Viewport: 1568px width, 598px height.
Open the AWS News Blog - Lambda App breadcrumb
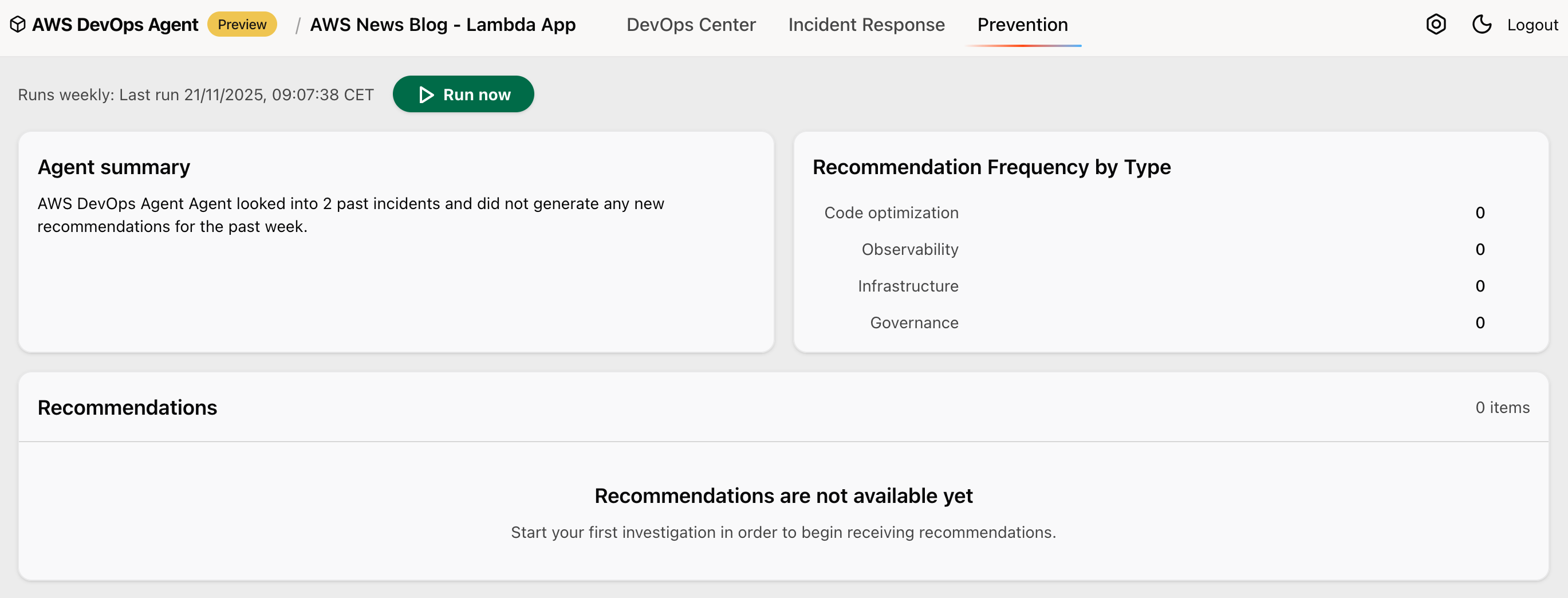[x=443, y=25]
